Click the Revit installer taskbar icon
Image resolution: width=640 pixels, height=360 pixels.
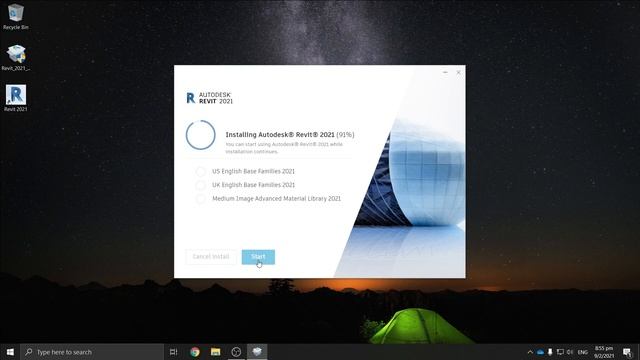click(257, 352)
